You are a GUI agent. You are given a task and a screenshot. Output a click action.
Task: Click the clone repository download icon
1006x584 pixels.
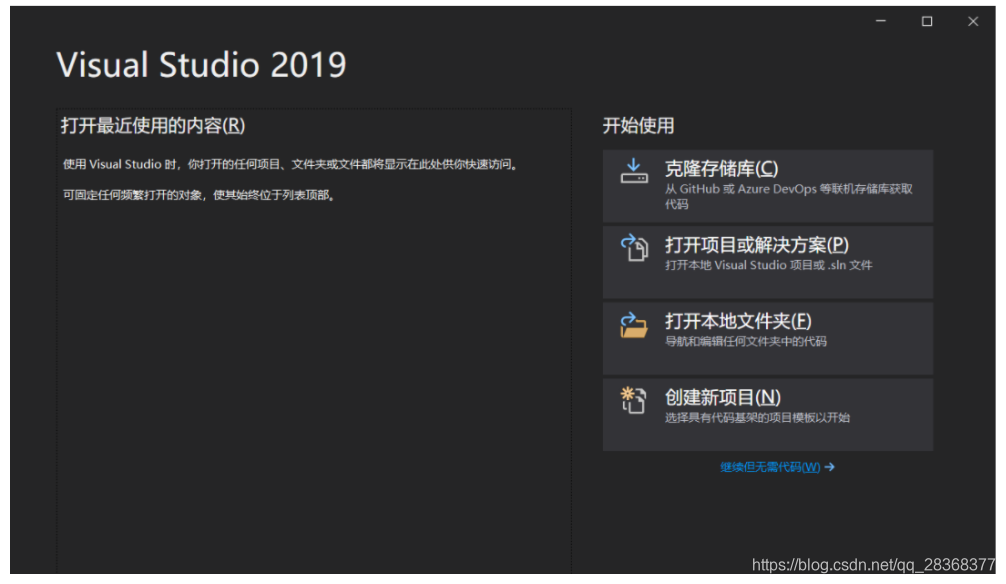click(634, 171)
